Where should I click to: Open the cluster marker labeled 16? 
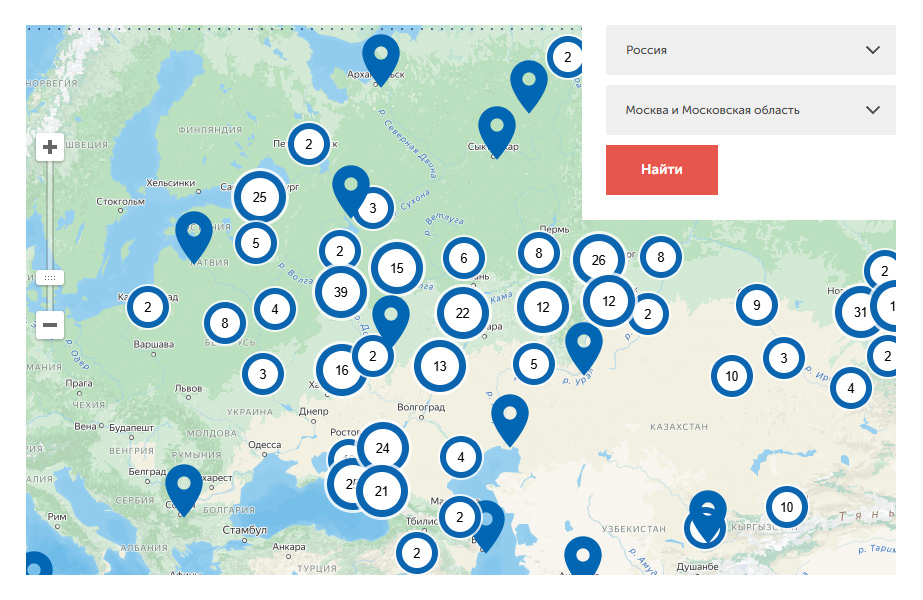pyautogui.click(x=342, y=370)
